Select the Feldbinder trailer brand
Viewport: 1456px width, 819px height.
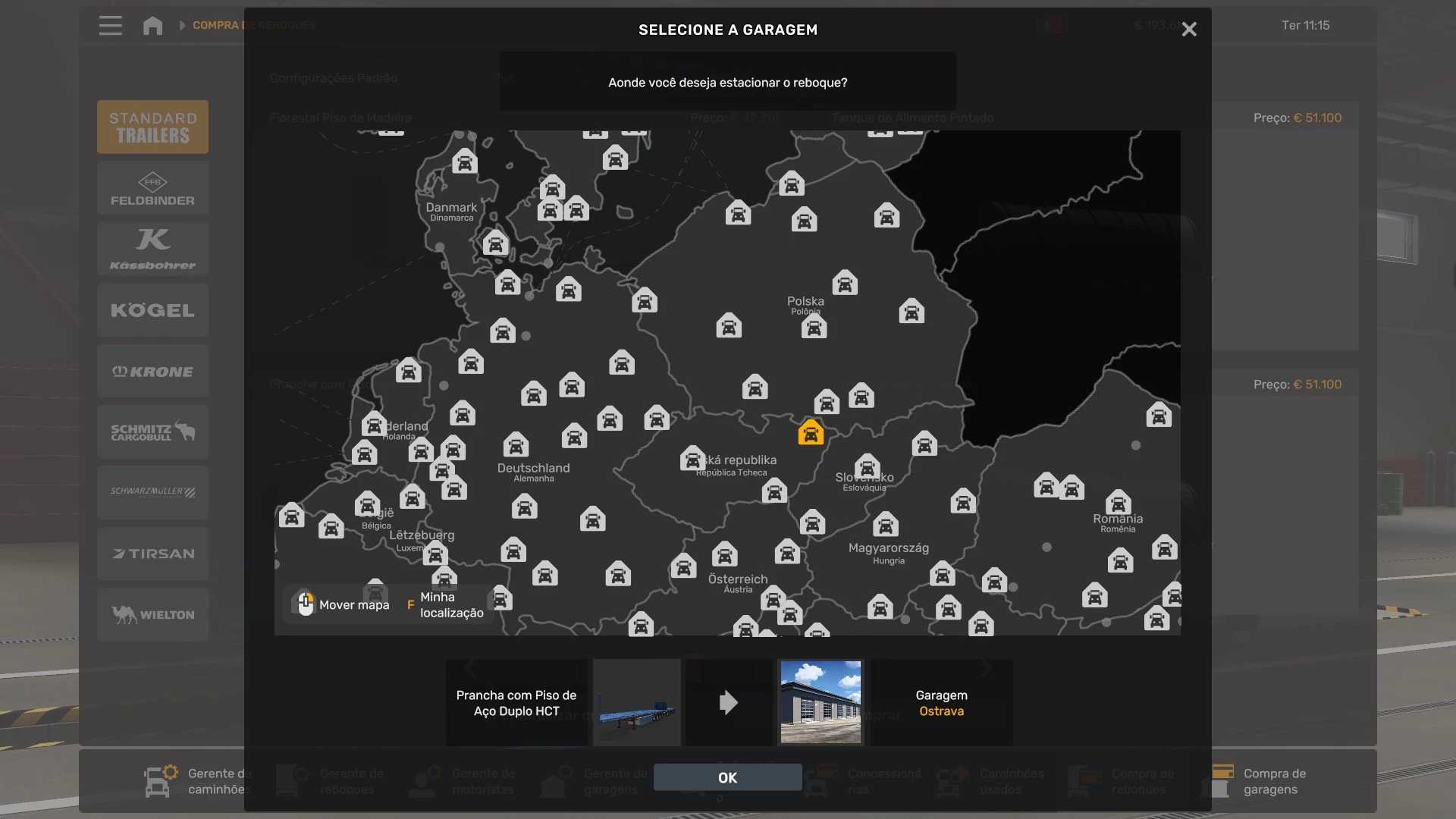152,189
